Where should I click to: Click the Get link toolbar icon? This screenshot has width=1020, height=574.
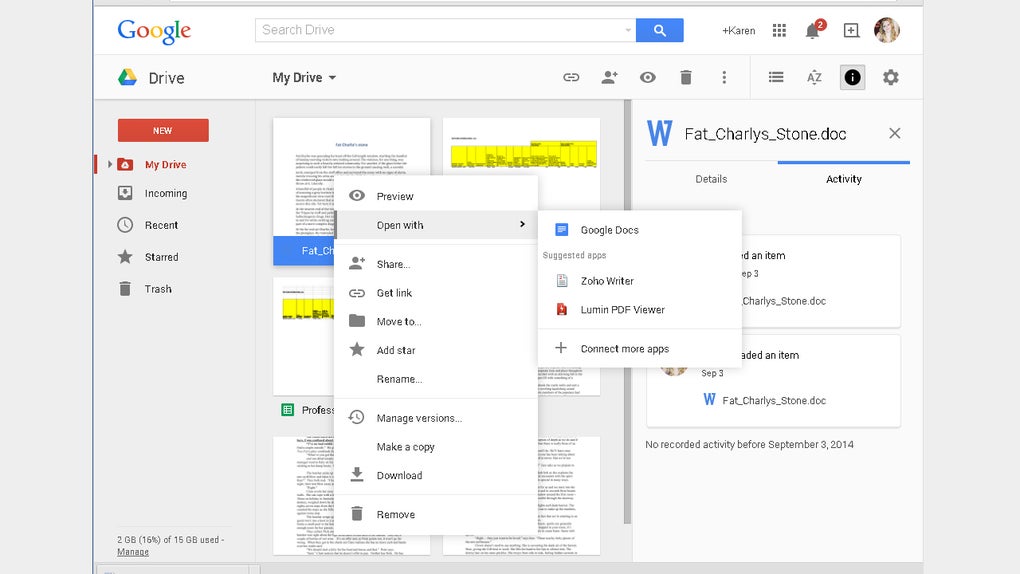pyautogui.click(x=571, y=77)
